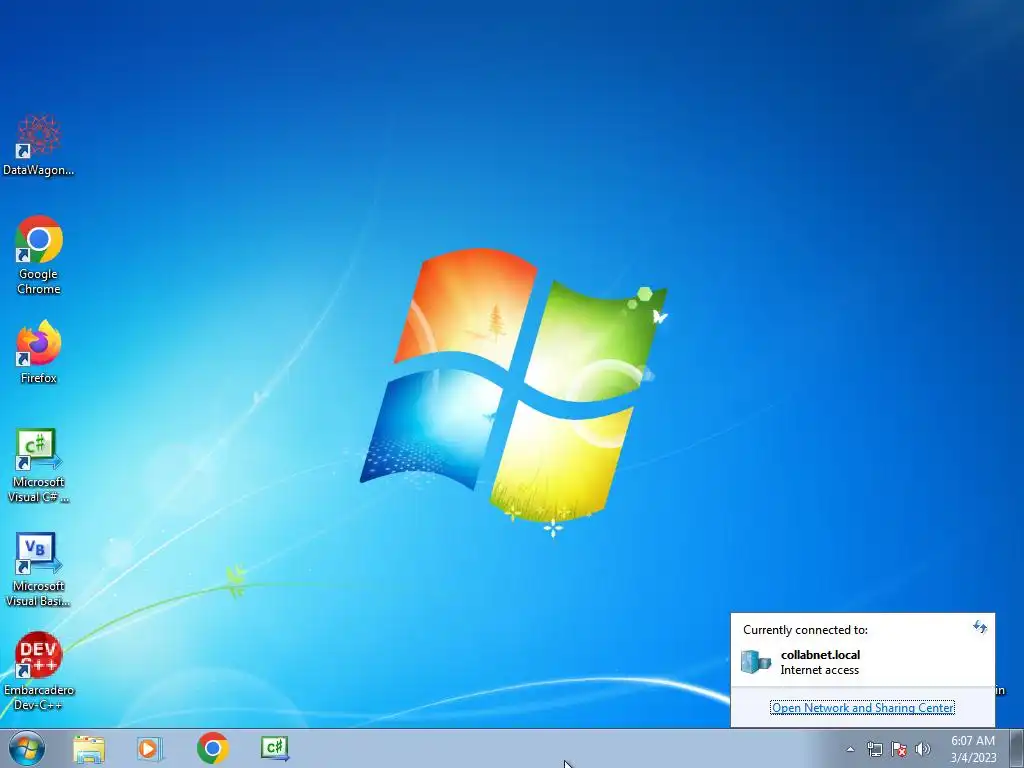The image size is (1024, 768).
Task: Click the Show desktop button
Action: click(1016, 748)
